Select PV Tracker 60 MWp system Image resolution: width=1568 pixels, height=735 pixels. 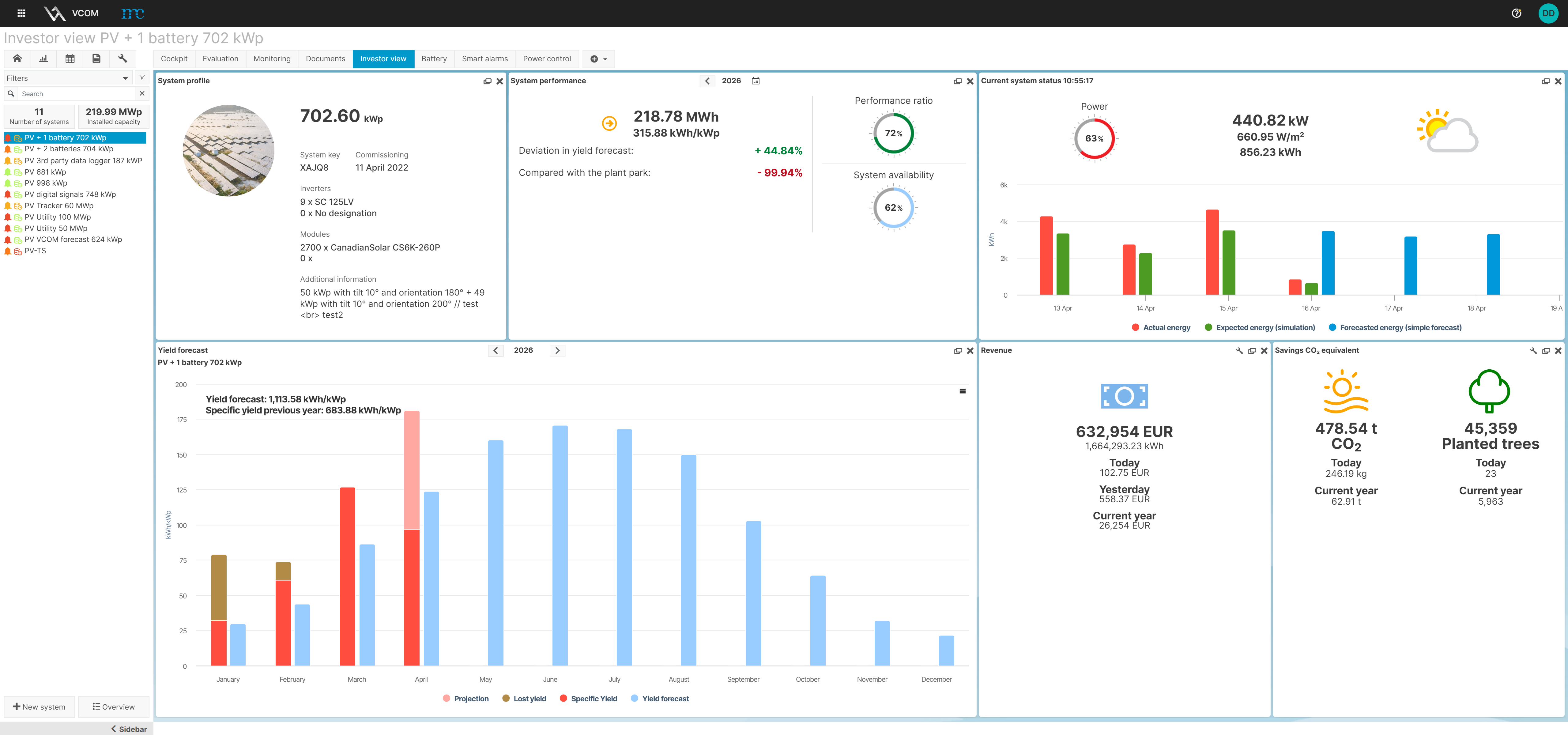pos(59,206)
